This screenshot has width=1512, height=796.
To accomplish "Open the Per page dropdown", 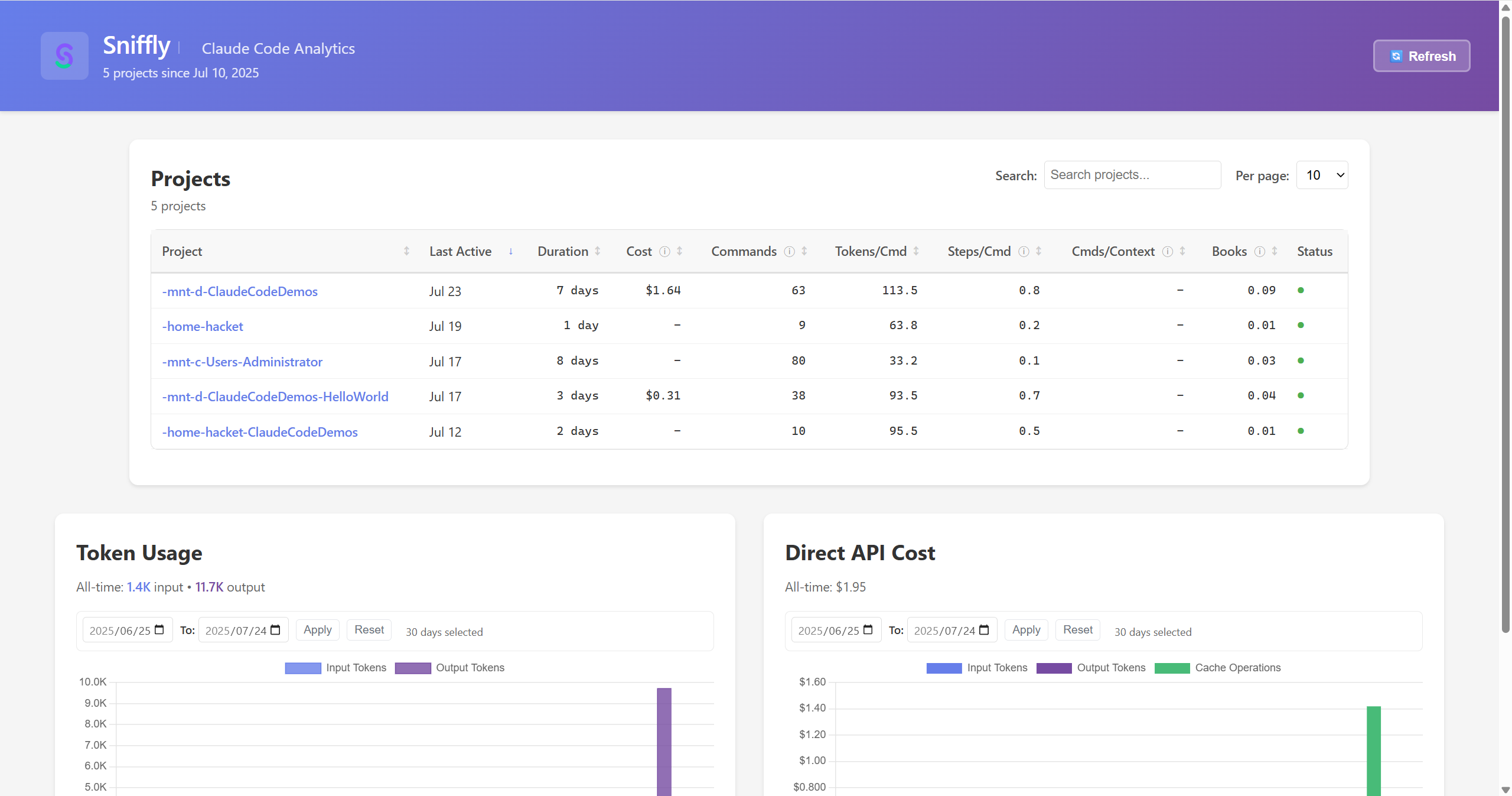I will (x=1322, y=175).
